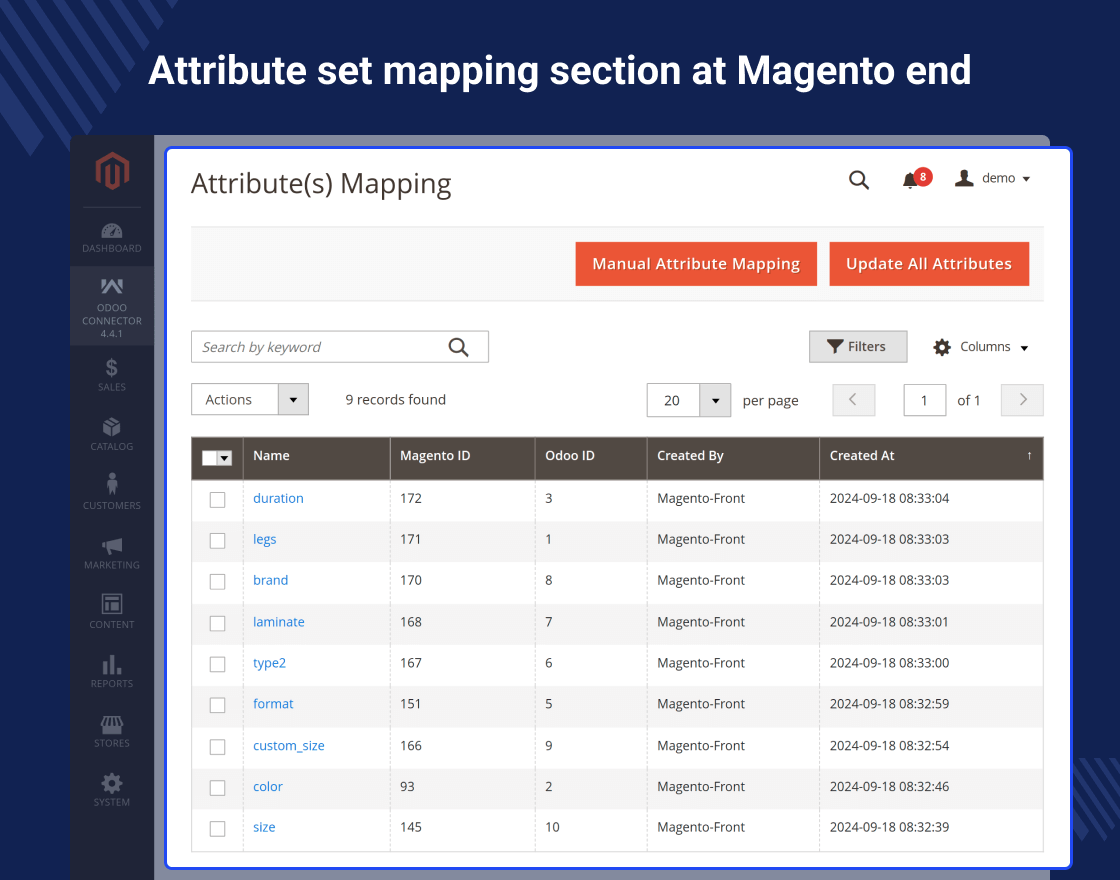Screen dimensions: 1120x880
Task: Open the Sales sidebar menu
Action: [112, 375]
